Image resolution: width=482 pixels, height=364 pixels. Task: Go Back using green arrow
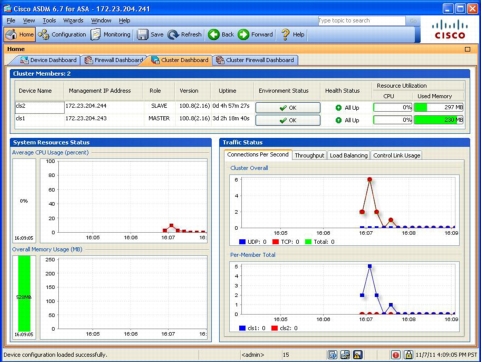pos(221,34)
